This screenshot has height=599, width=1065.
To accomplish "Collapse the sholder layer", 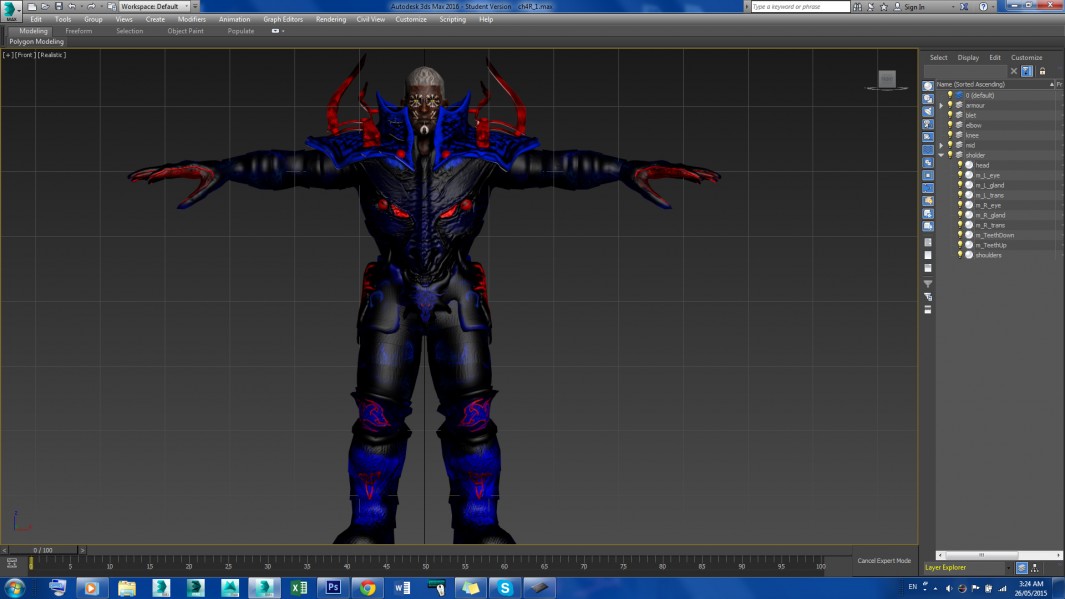I will (x=941, y=156).
